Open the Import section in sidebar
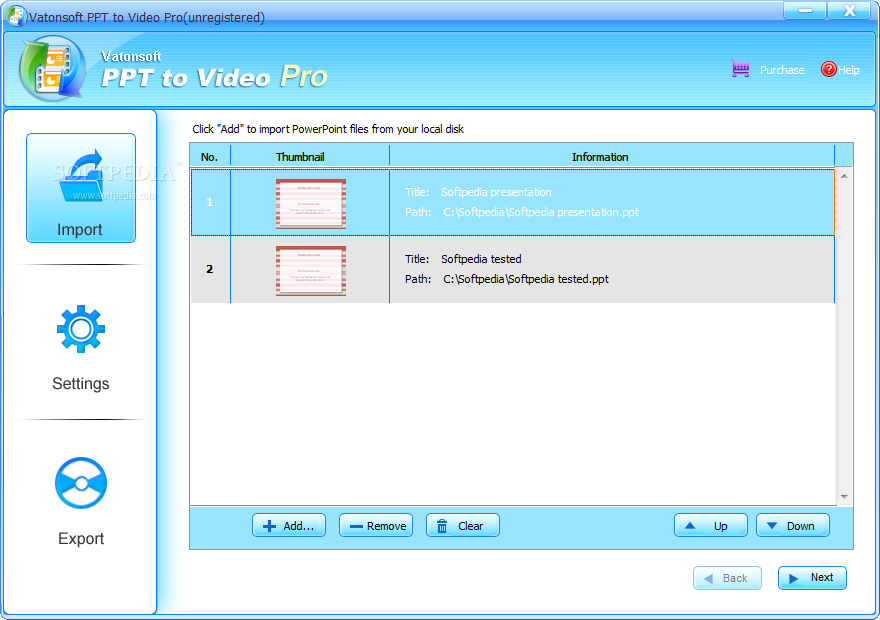The height and width of the screenshot is (620, 880). (x=81, y=188)
